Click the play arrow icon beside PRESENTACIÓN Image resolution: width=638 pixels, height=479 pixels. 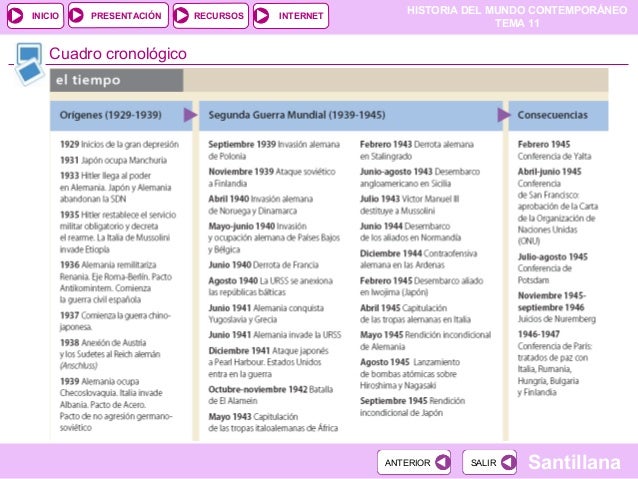pos(76,16)
